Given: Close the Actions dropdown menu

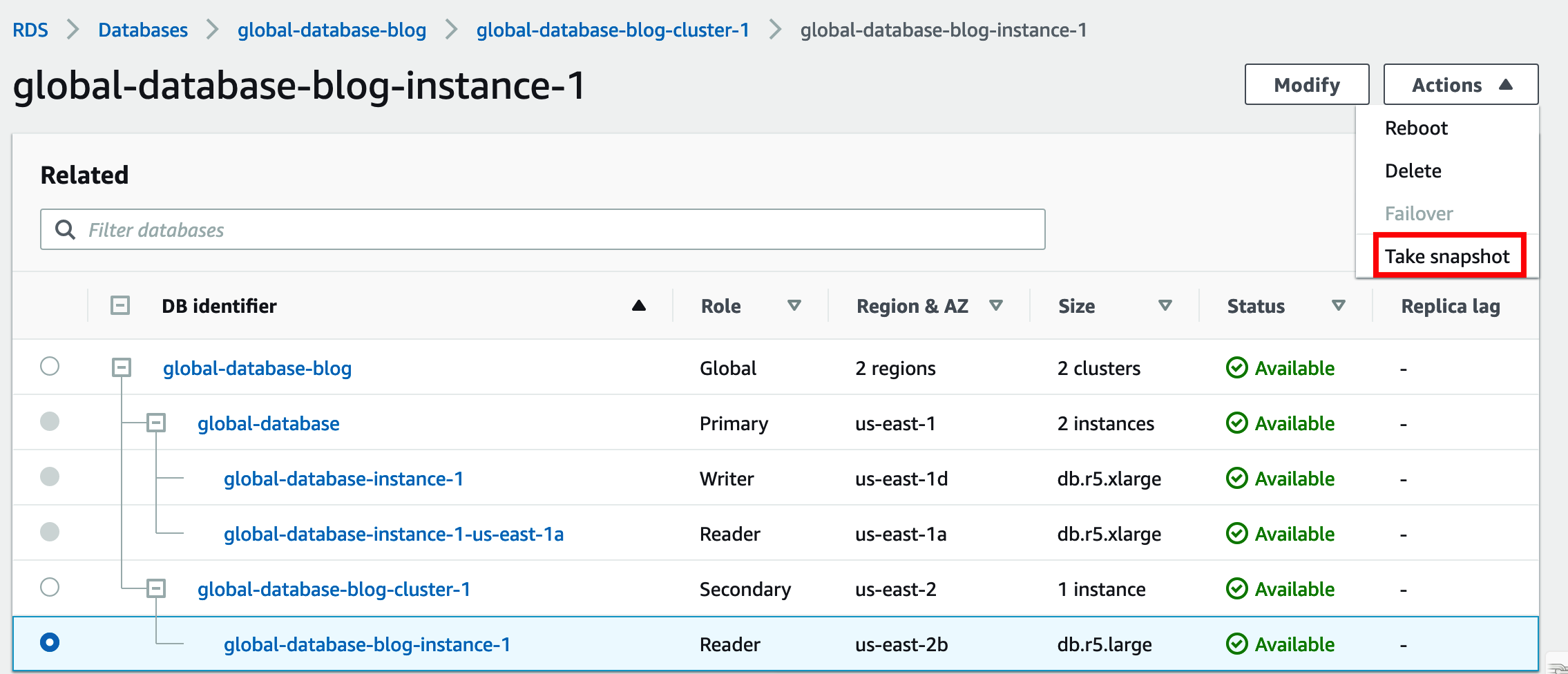Looking at the screenshot, I should [1460, 85].
